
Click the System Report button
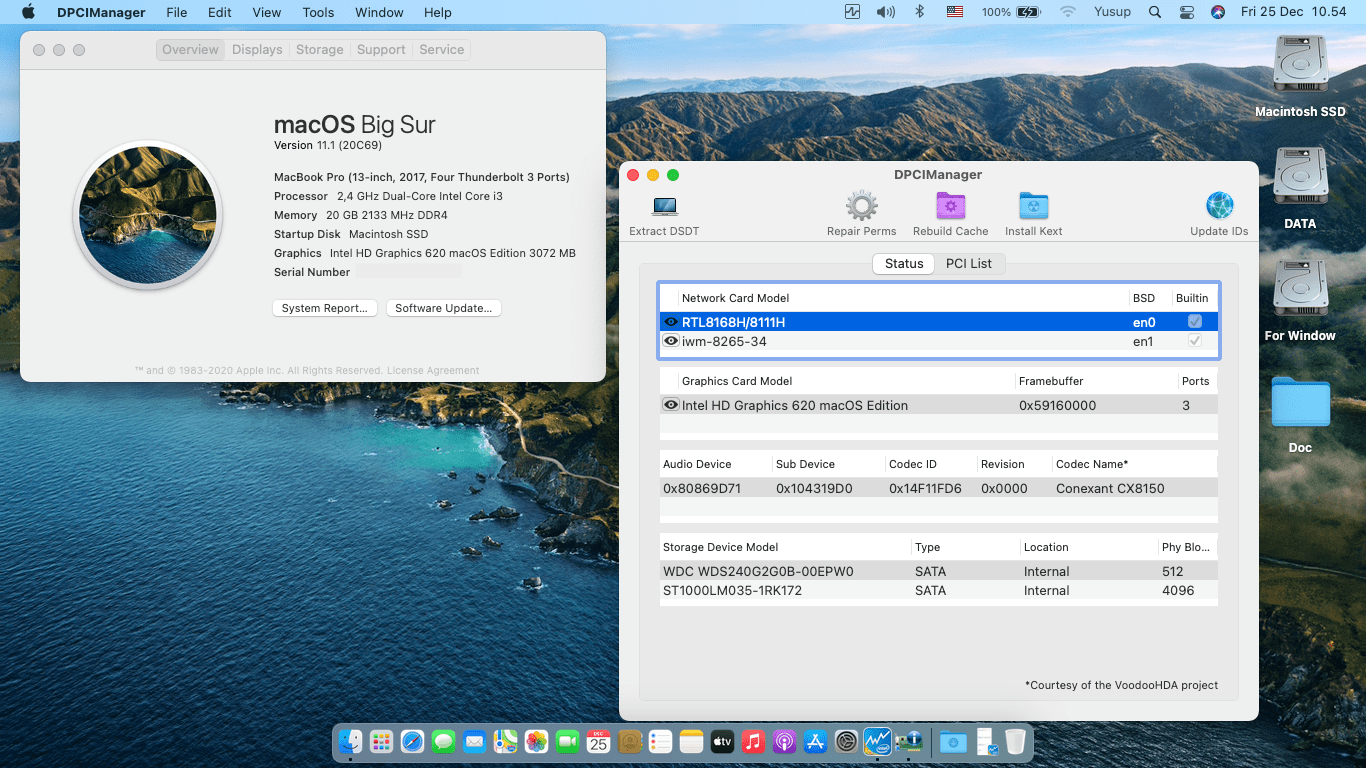[x=325, y=308]
